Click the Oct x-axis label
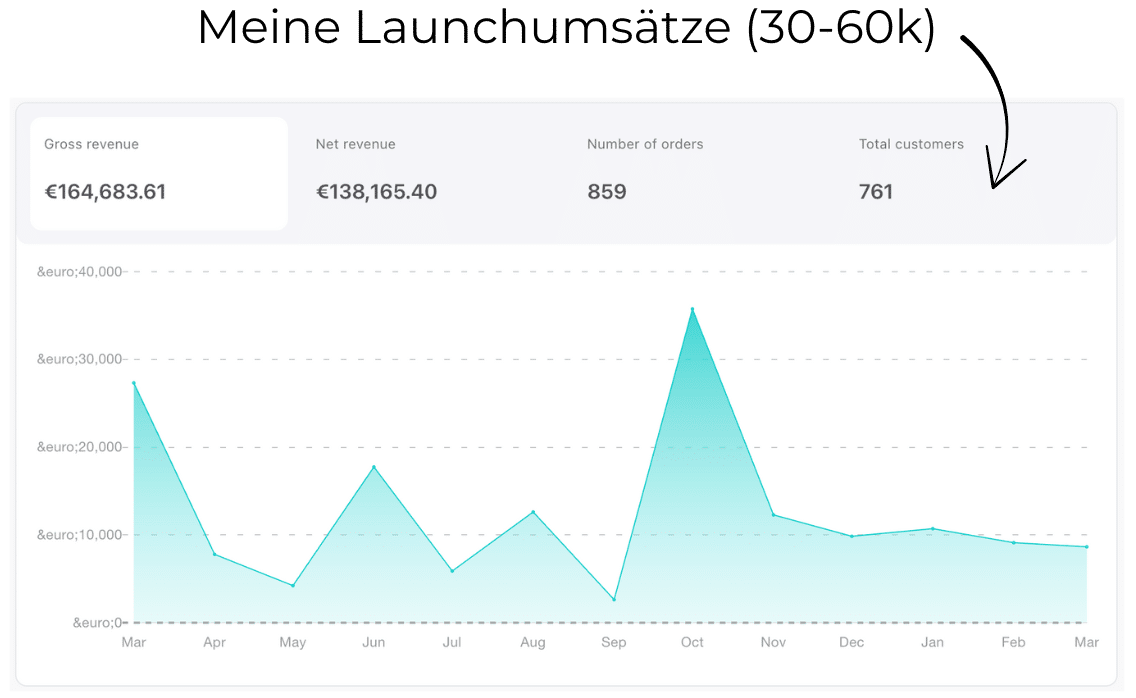Image resolution: width=1136 pixels, height=698 pixels. (x=692, y=642)
